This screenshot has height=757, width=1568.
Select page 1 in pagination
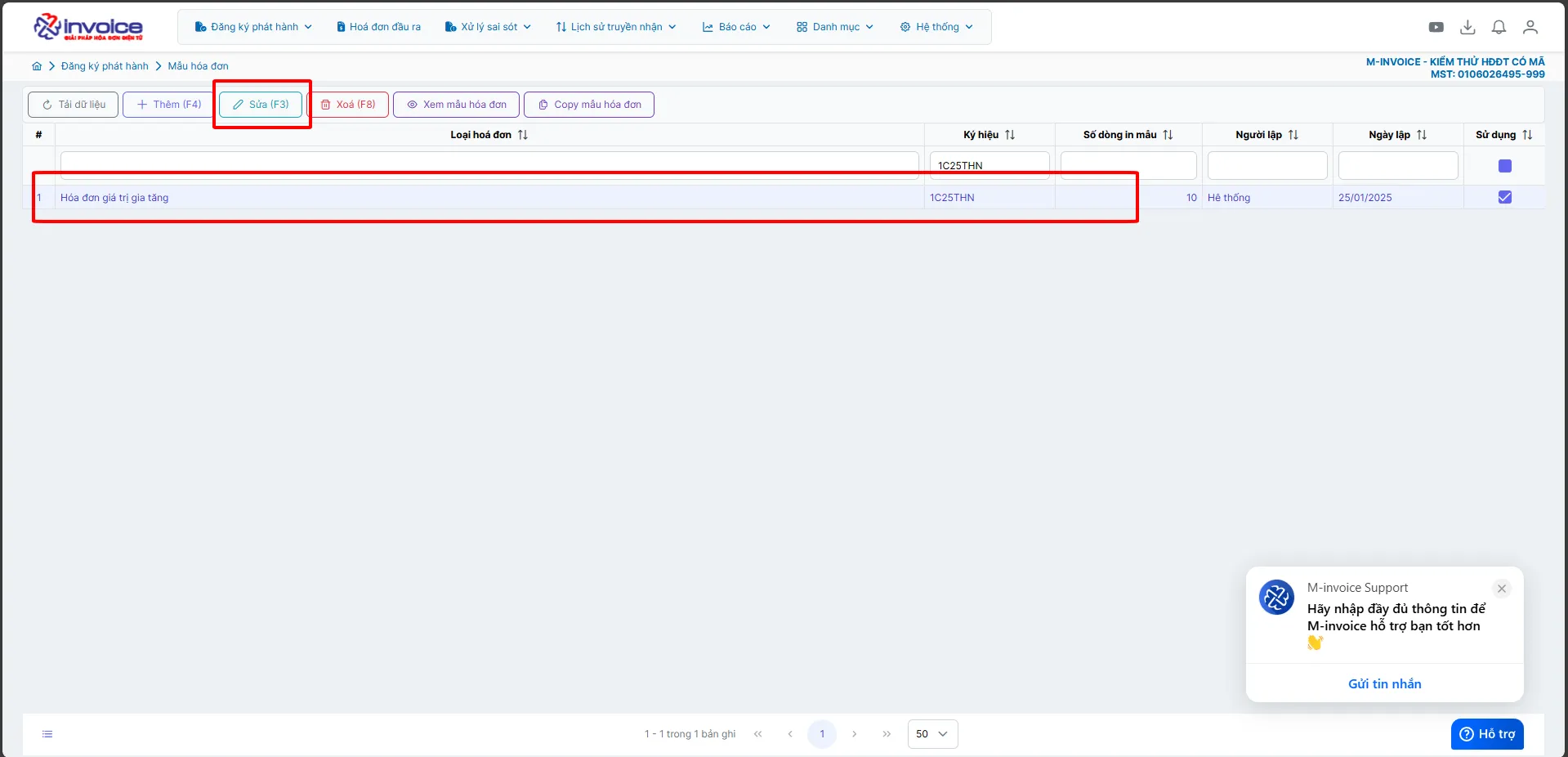pyautogui.click(x=822, y=734)
